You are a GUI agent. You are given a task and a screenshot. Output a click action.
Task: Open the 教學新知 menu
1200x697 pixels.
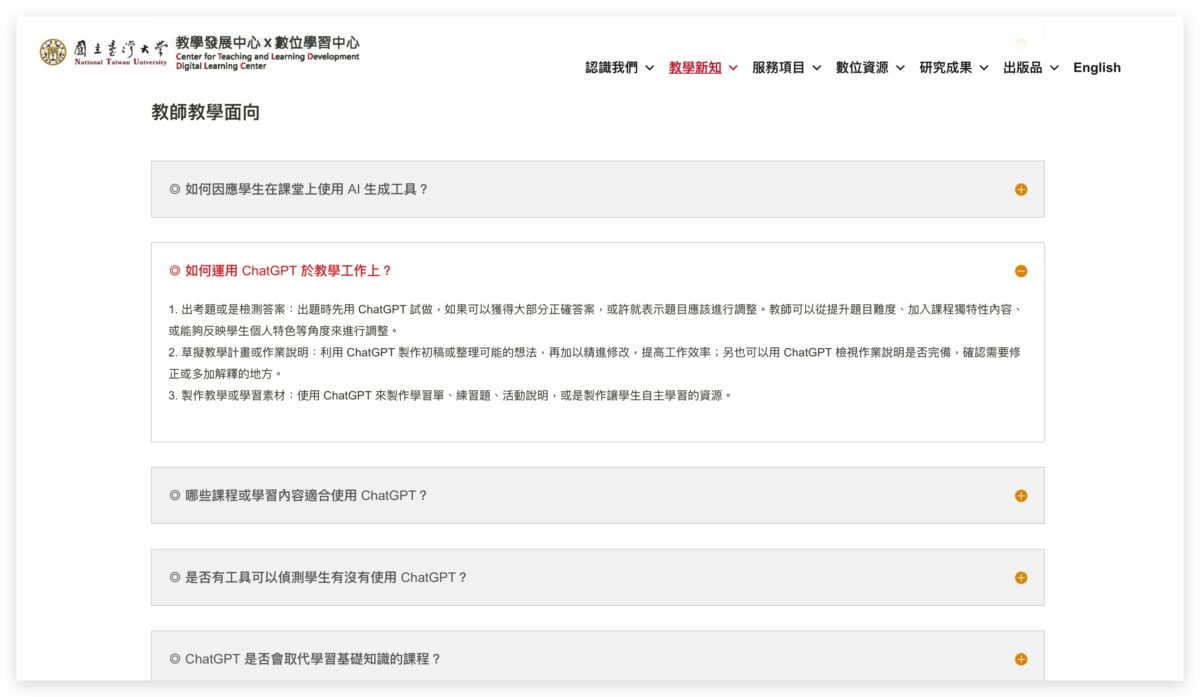tap(695, 68)
